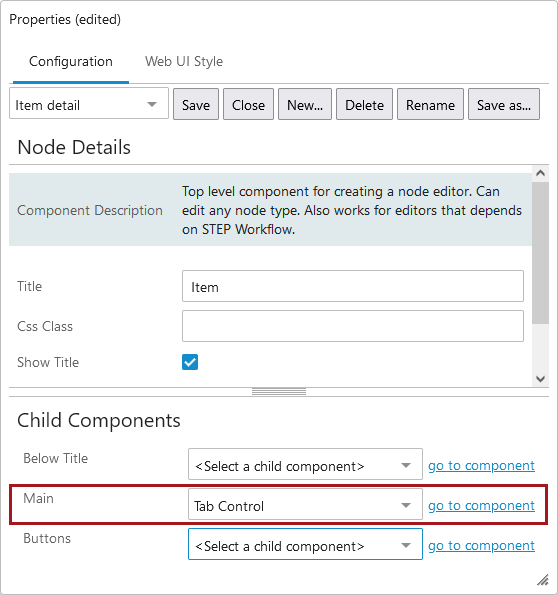This screenshot has height=595, width=558.
Task: Click the Delete button
Action: [364, 104]
